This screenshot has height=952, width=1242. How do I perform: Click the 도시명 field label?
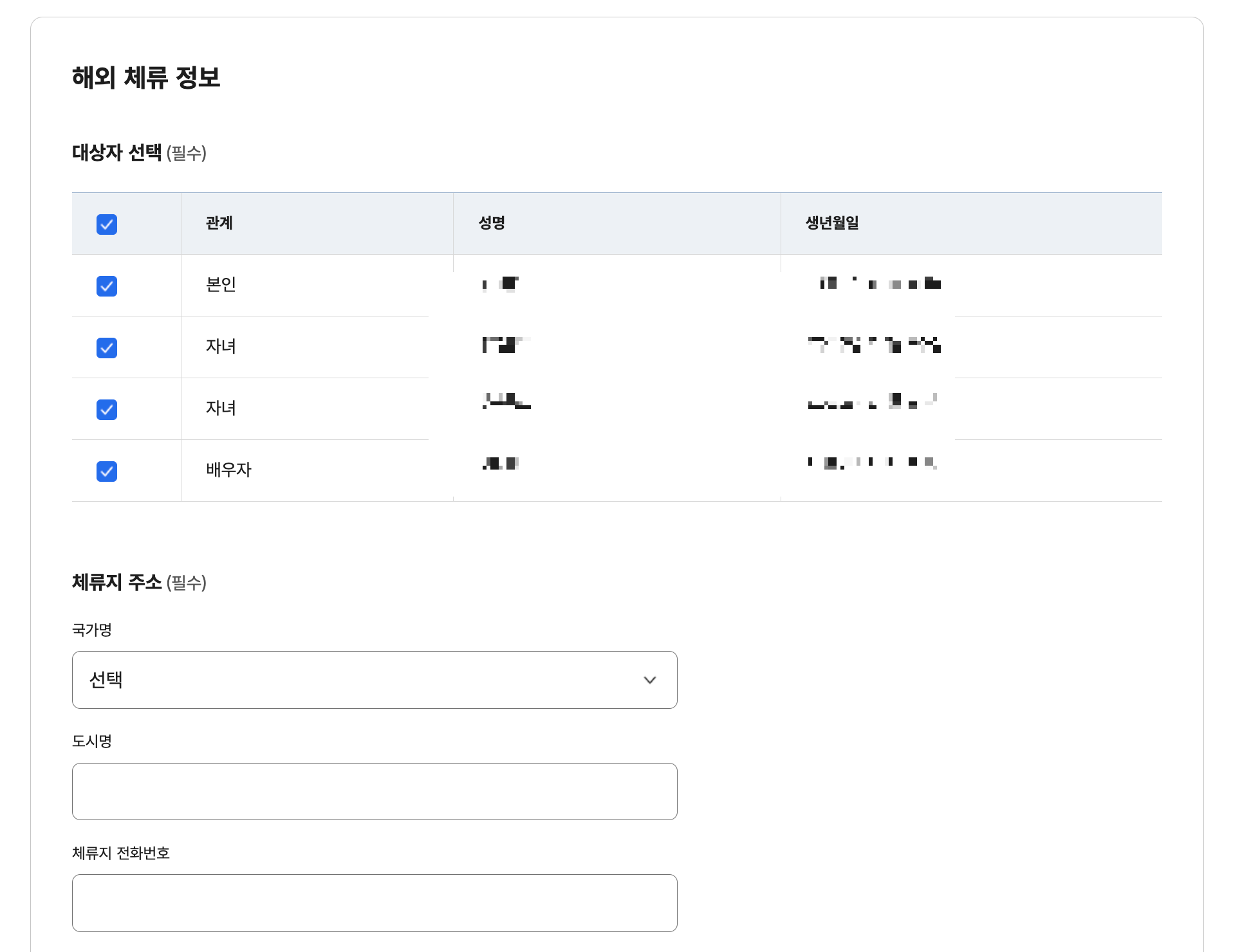(92, 741)
